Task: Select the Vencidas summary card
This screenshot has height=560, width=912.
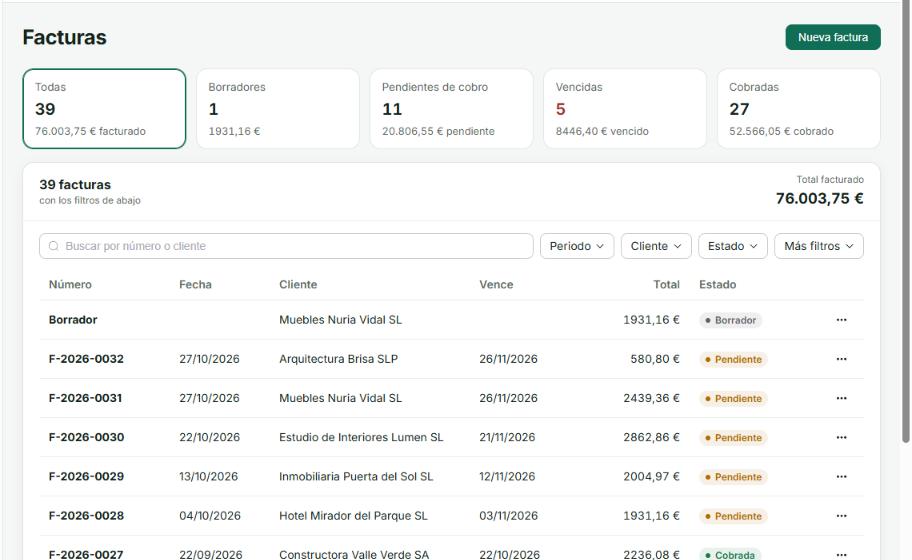Action: 625,109
